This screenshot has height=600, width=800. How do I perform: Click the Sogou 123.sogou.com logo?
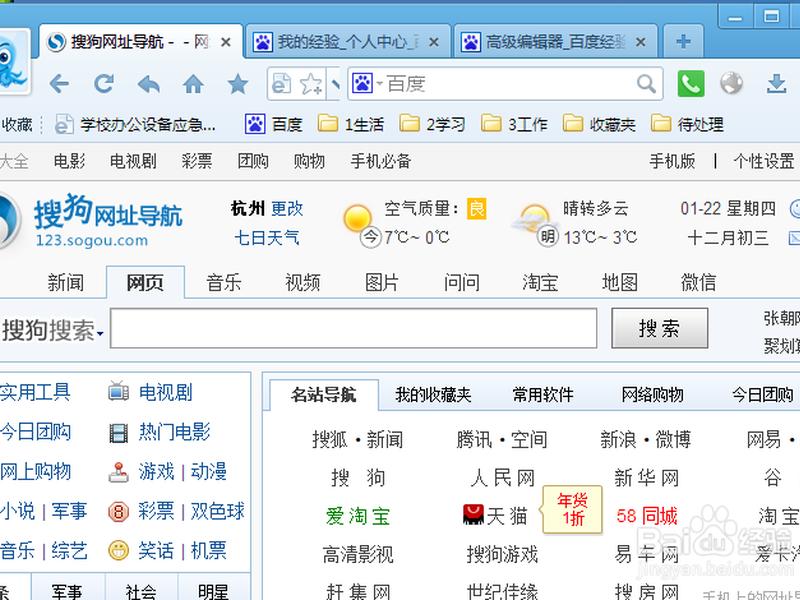pyautogui.click(x=92, y=222)
